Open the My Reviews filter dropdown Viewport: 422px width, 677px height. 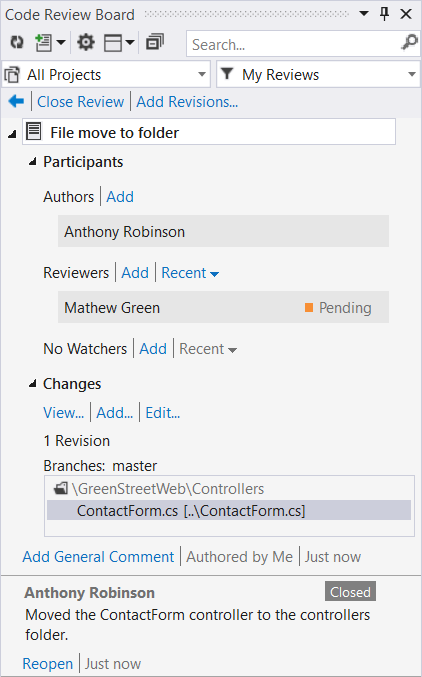coord(318,74)
